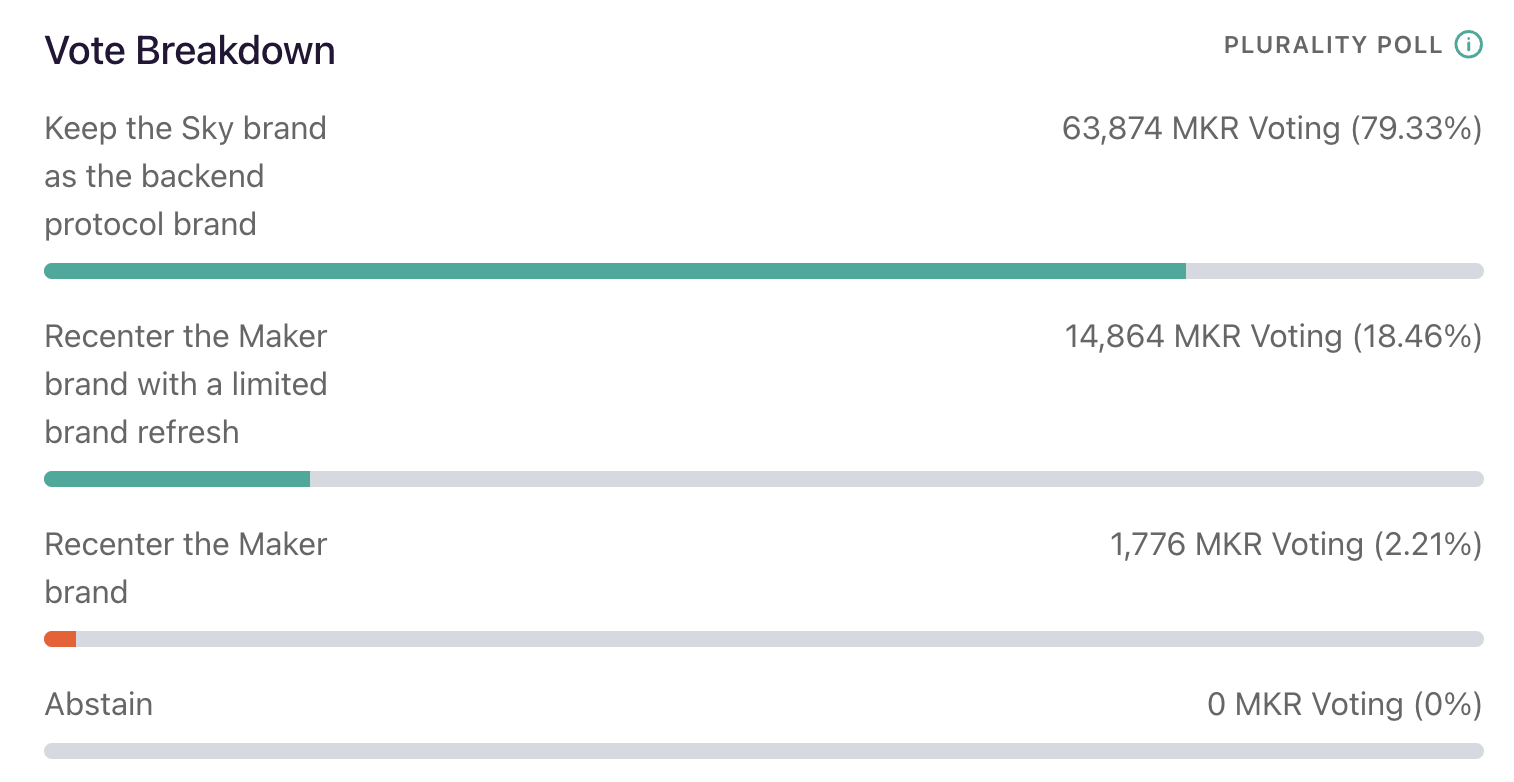1514x782 pixels.
Task: Click the empty Abstain progress bar
Action: click(x=764, y=751)
